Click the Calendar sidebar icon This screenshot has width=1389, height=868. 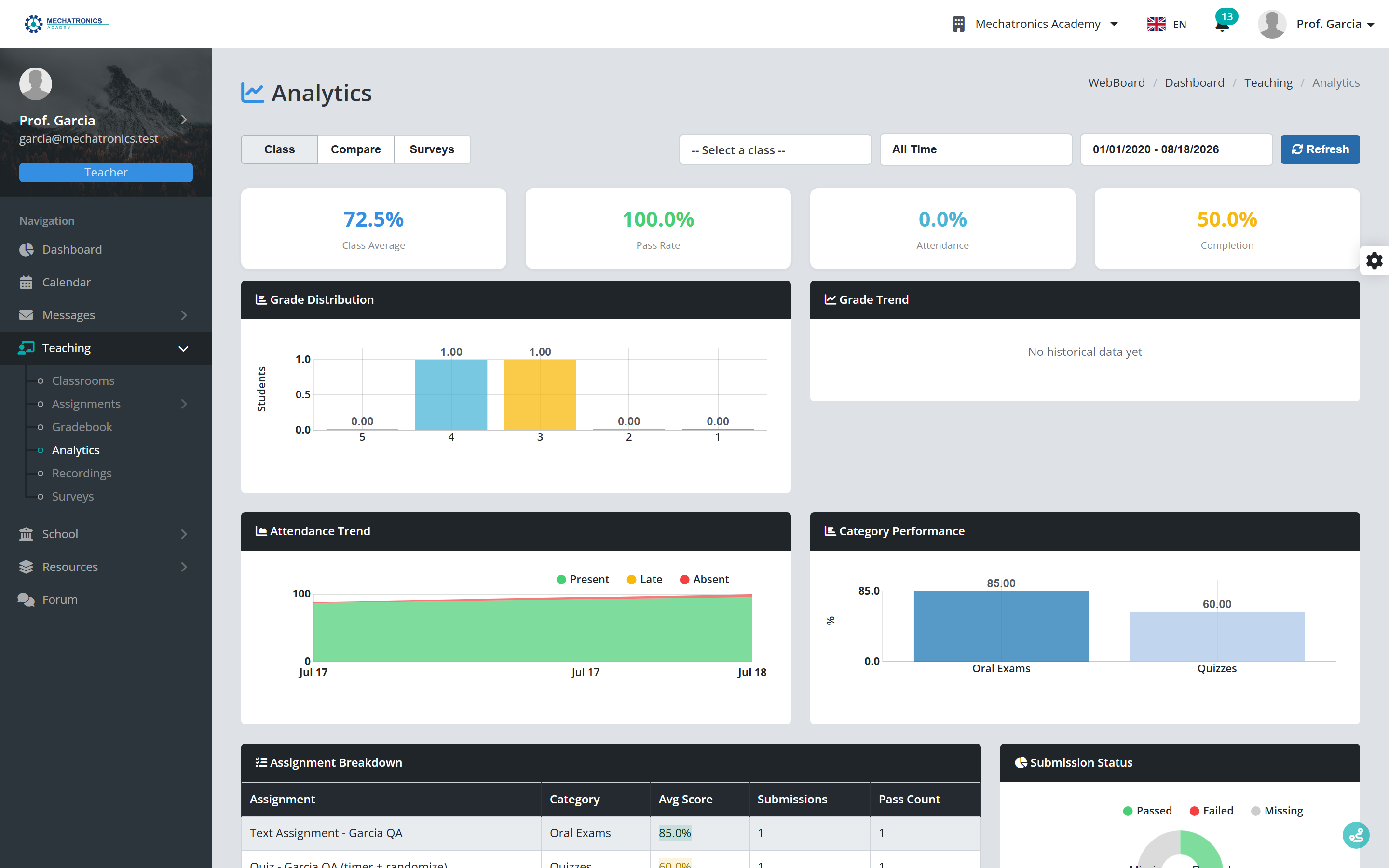click(x=27, y=283)
